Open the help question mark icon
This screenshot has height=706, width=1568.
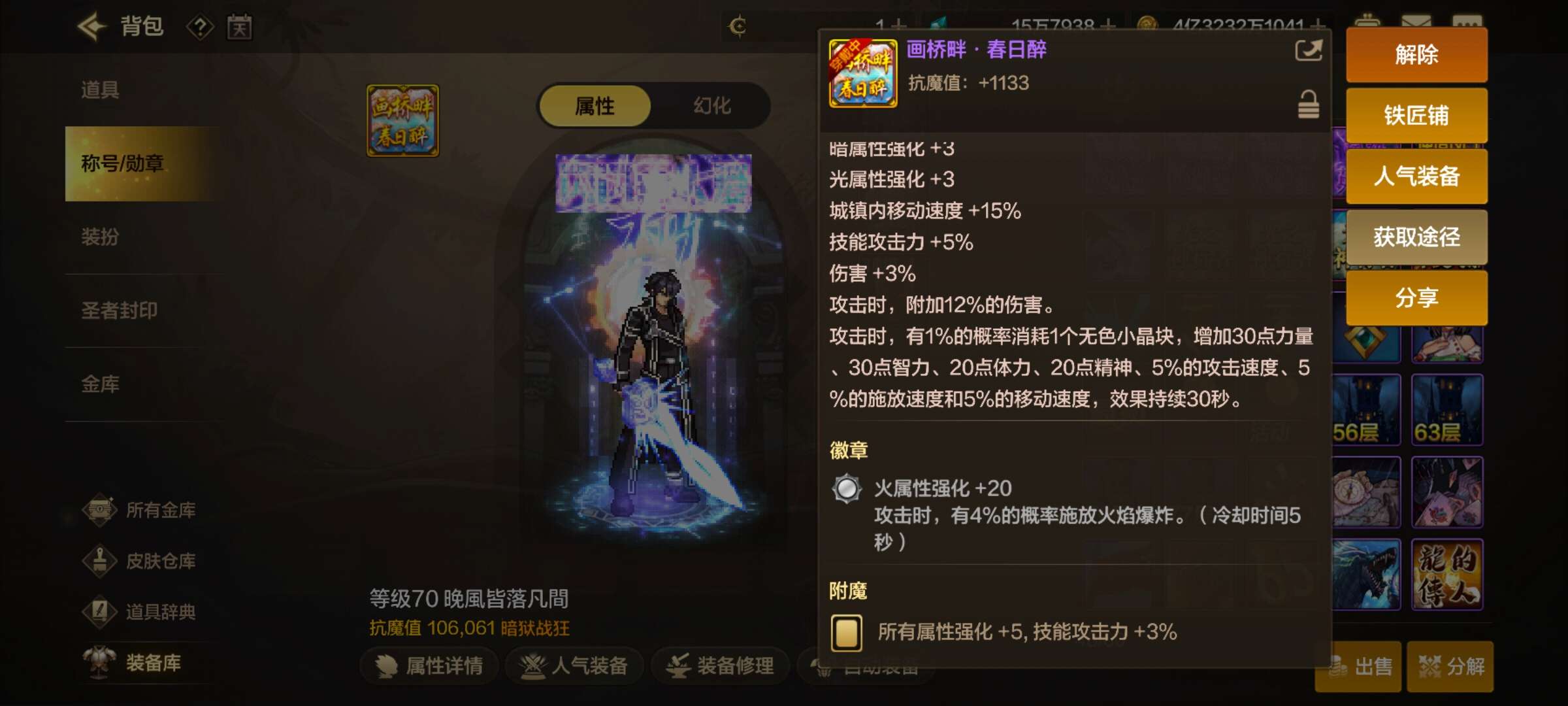point(200,27)
